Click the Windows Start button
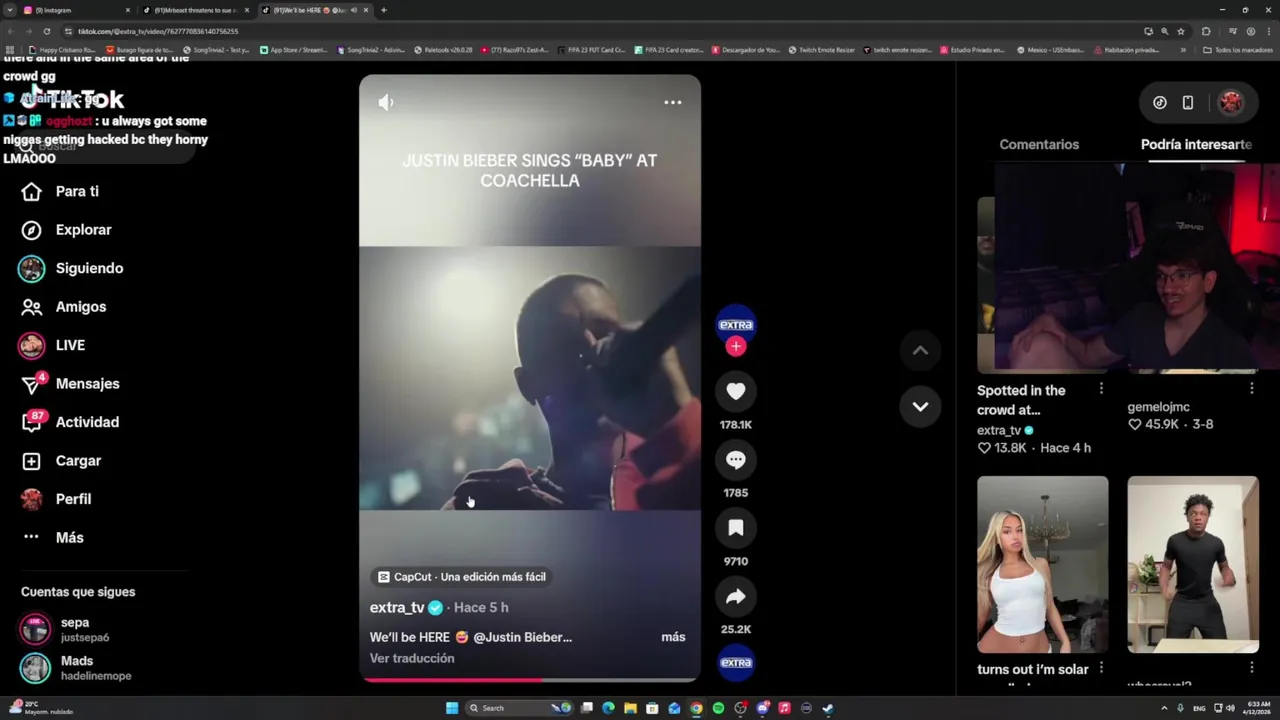 click(452, 708)
